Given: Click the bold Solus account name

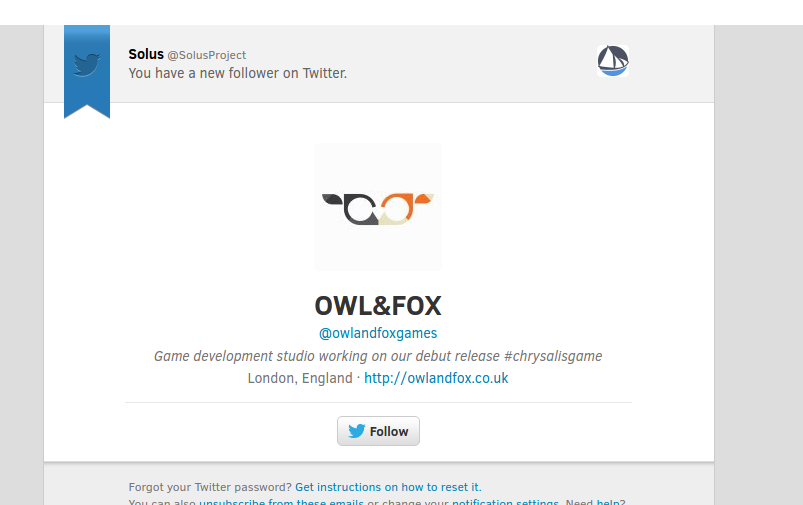Looking at the screenshot, I should tap(146, 54).
